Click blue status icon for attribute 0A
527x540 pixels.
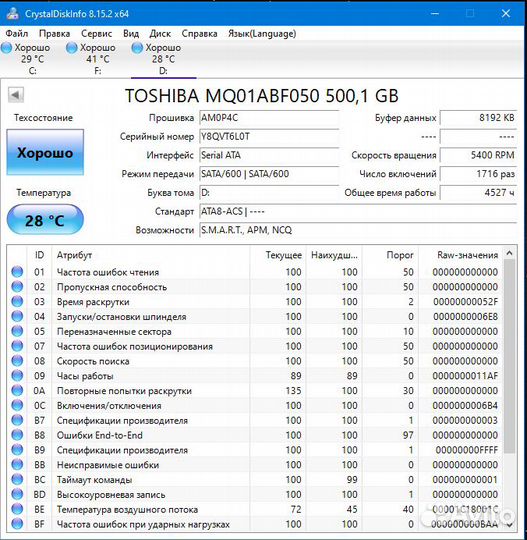[17, 390]
